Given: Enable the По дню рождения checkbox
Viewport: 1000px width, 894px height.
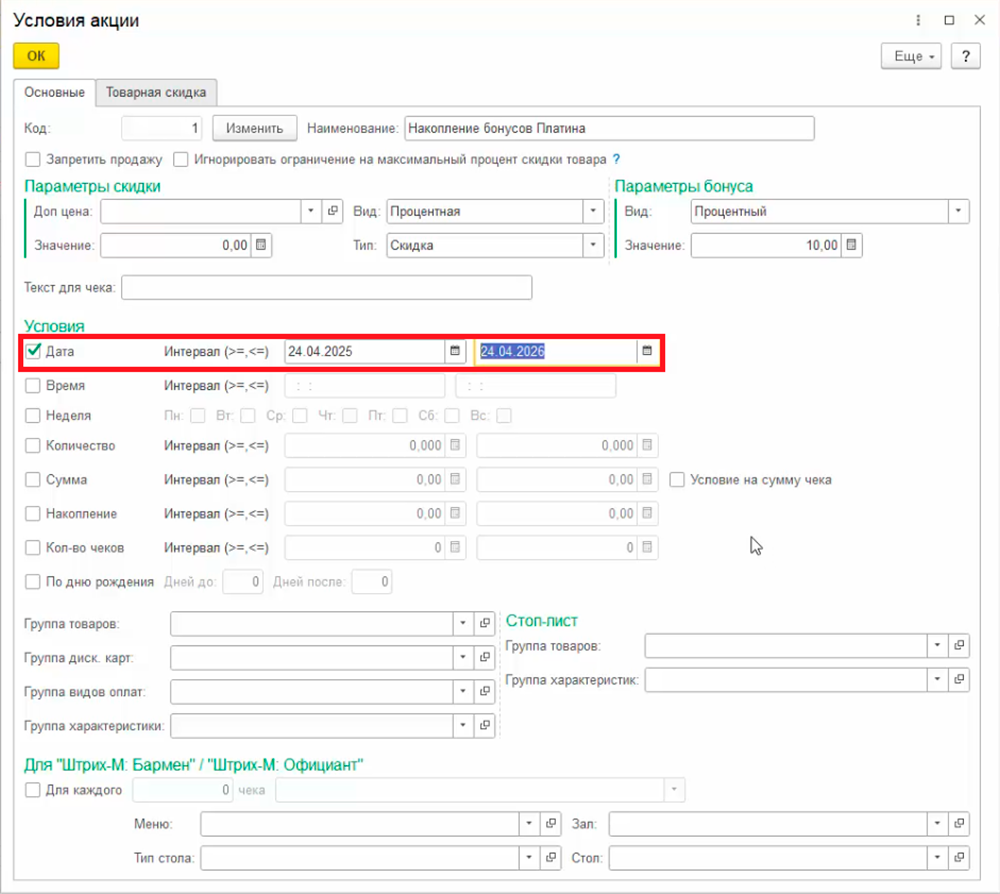Looking at the screenshot, I should [33, 582].
